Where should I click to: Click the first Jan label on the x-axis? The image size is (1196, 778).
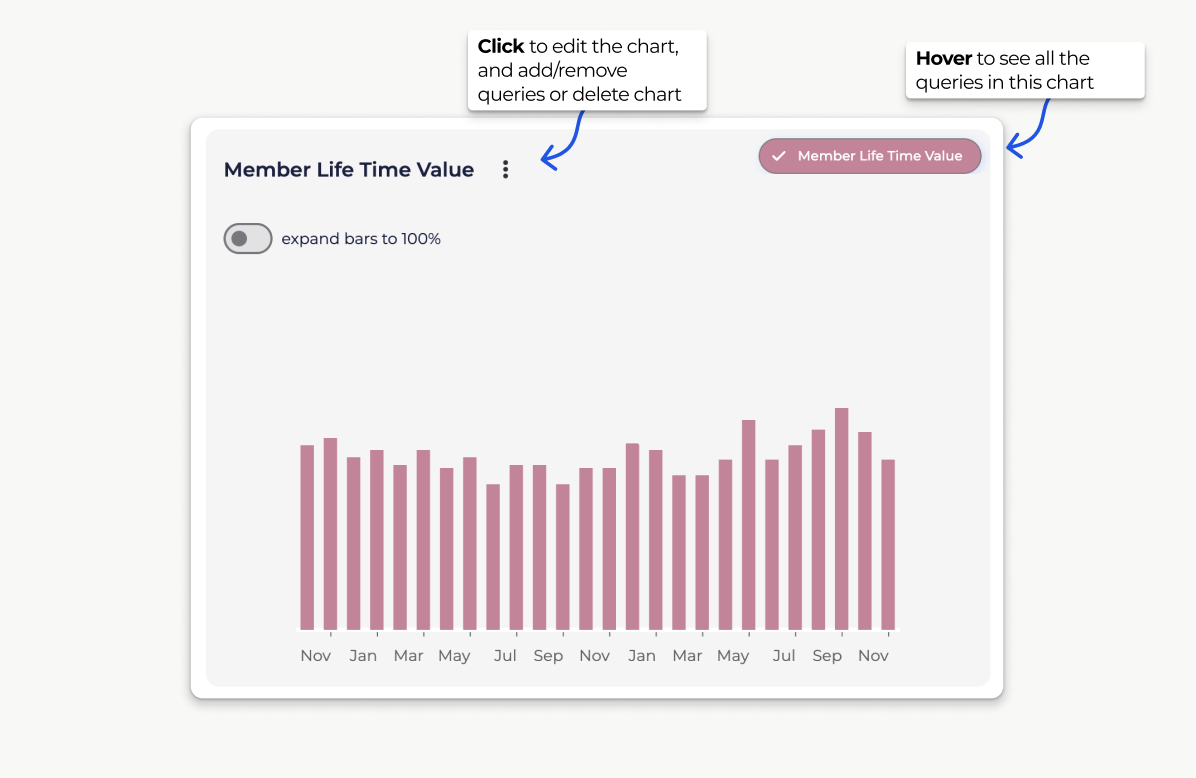click(x=363, y=656)
